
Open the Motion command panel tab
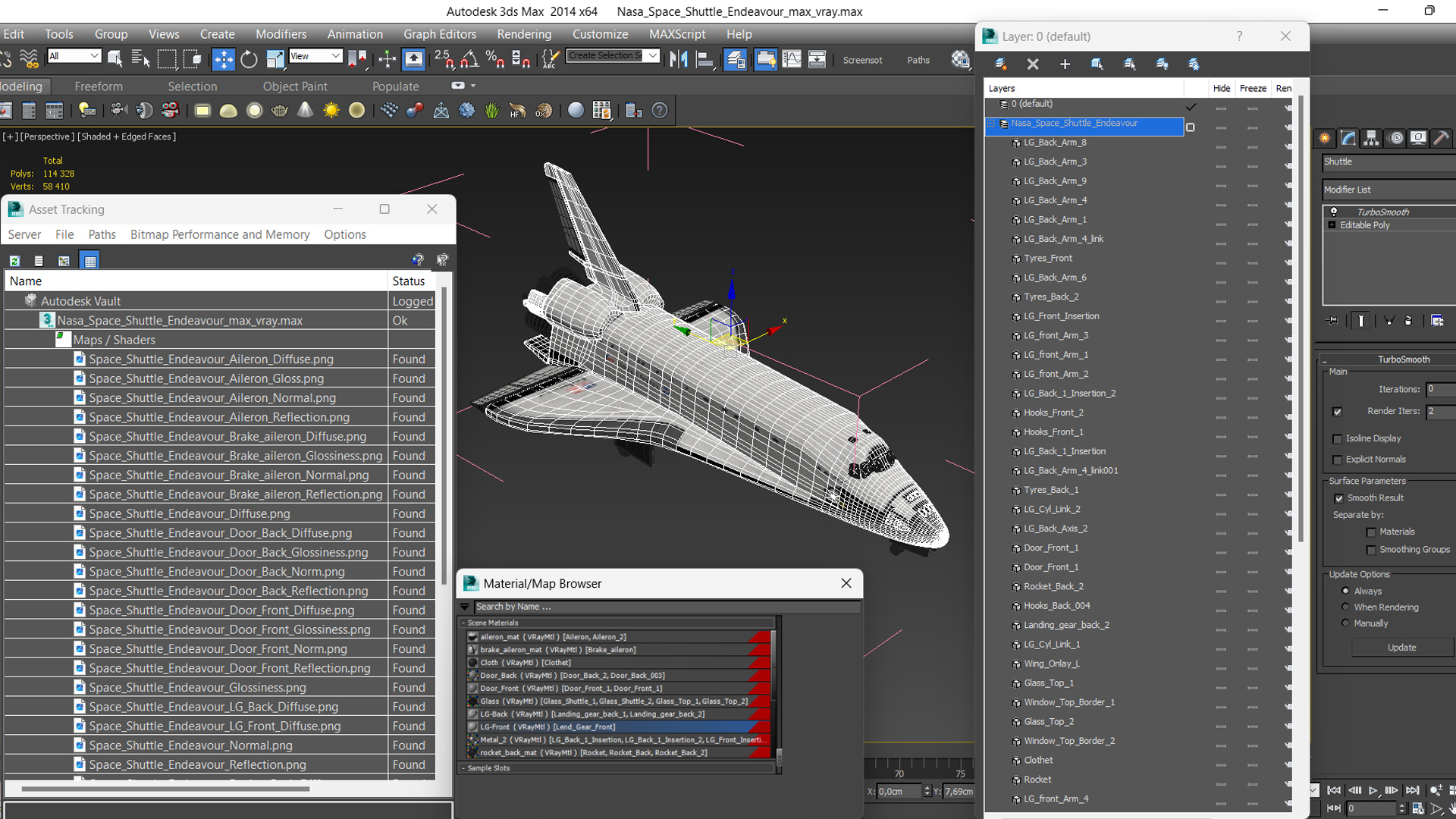tap(1395, 138)
